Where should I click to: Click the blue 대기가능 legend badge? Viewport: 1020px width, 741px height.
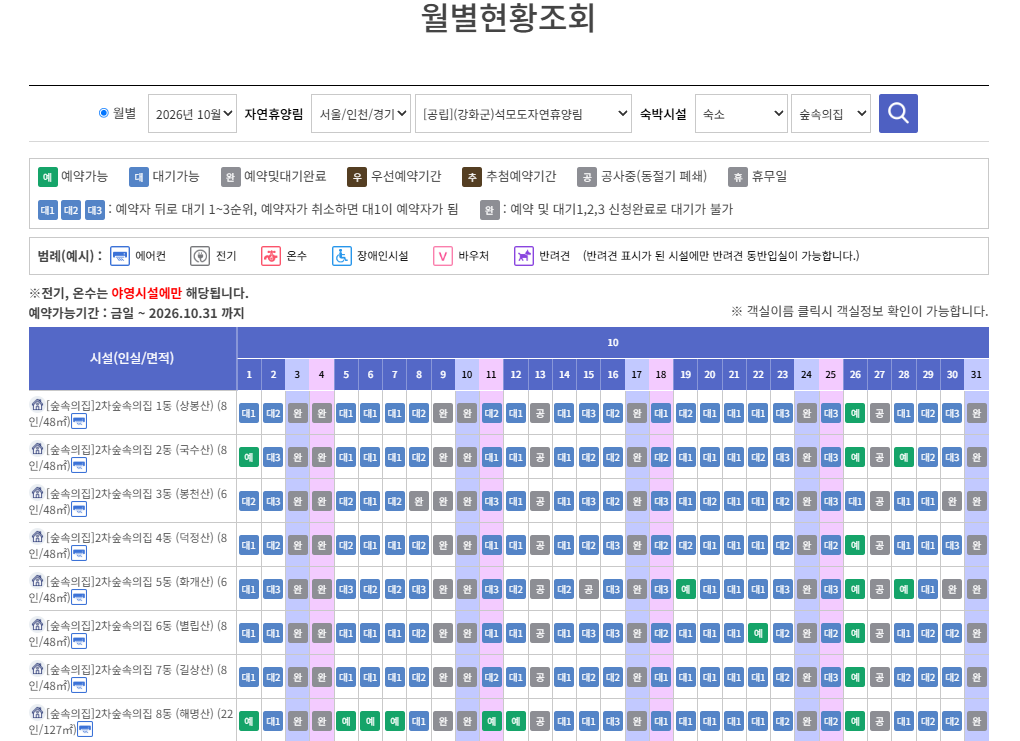point(139,176)
